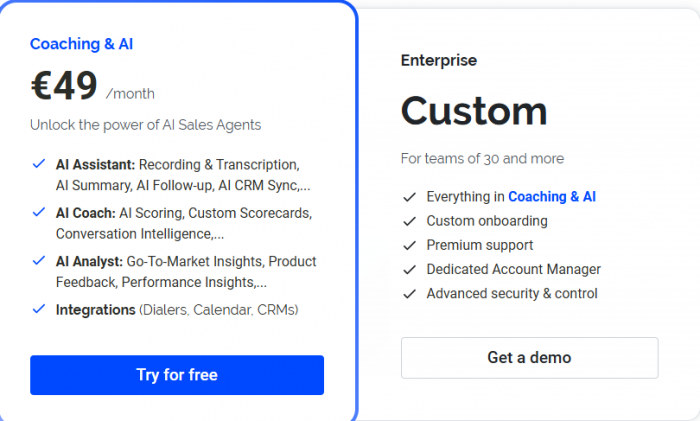
Task: Click the checkmark beside Custom onboarding
Action: [x=408, y=221]
